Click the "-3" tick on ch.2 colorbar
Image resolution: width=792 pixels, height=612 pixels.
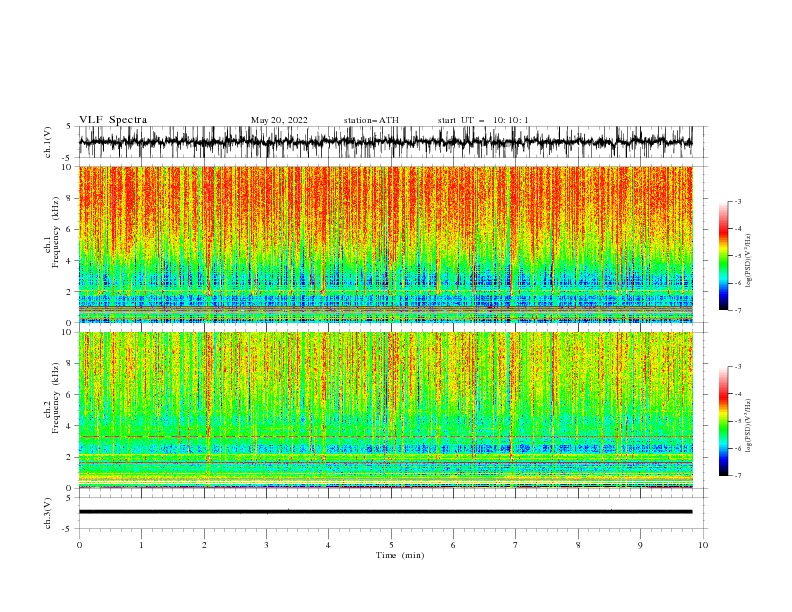point(738,367)
